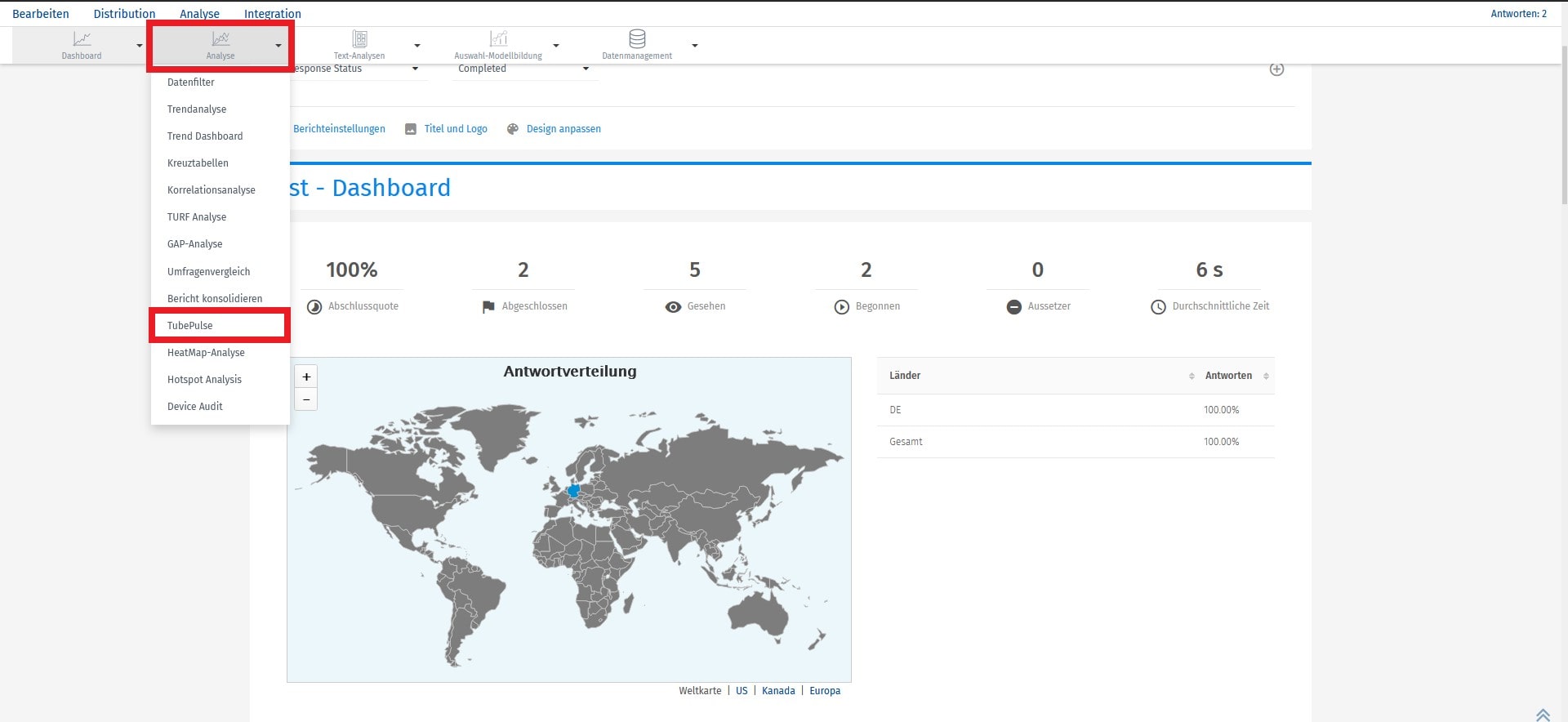Open the Datenmanagement database icon
This screenshot has height=722, width=1568.
[x=637, y=39]
